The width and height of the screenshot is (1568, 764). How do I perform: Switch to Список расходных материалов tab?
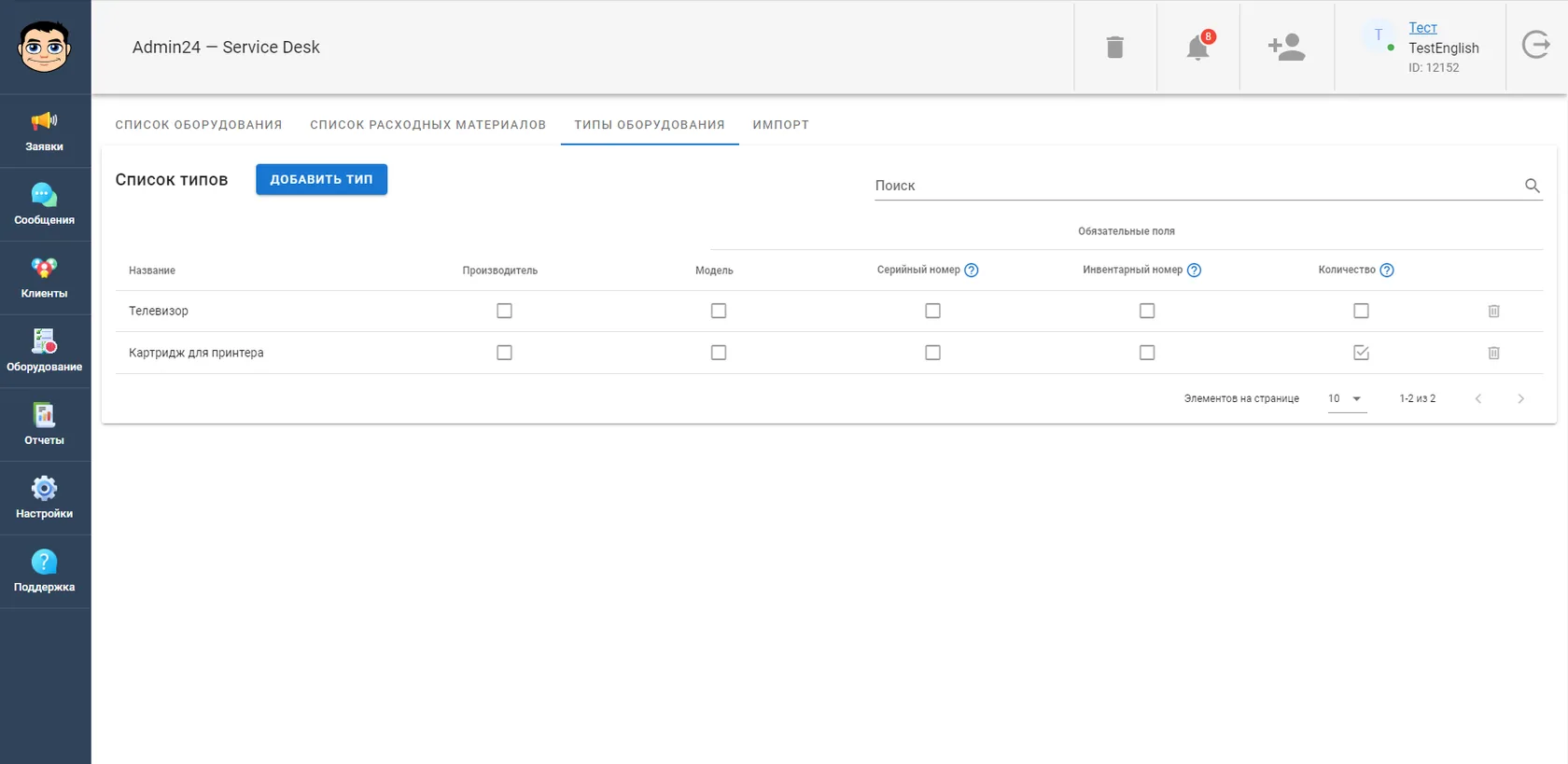428,125
